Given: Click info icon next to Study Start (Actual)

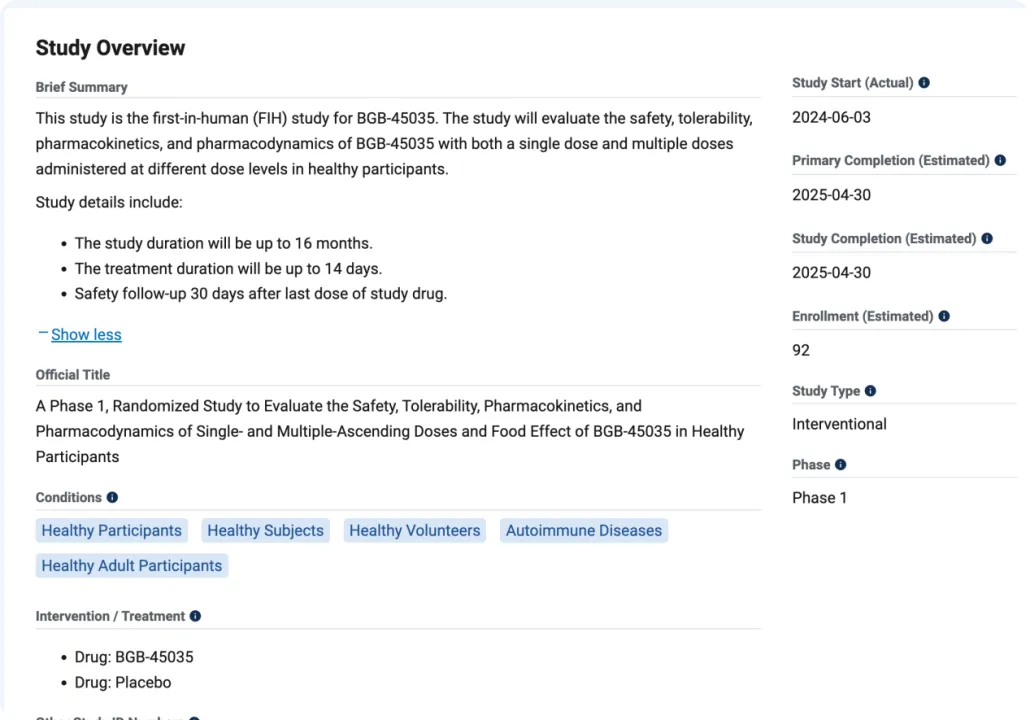Looking at the screenshot, I should pos(924,83).
